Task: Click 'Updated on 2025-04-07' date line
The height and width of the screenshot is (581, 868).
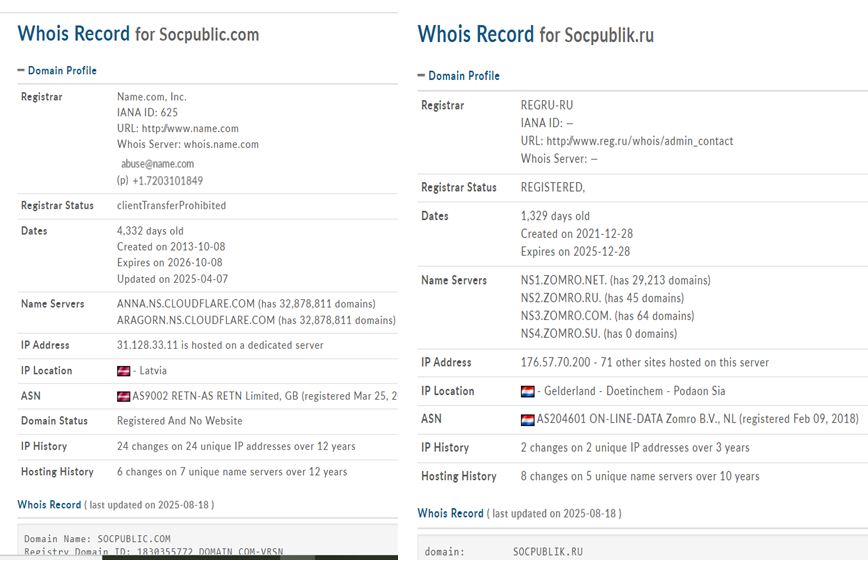Action: click(172, 279)
